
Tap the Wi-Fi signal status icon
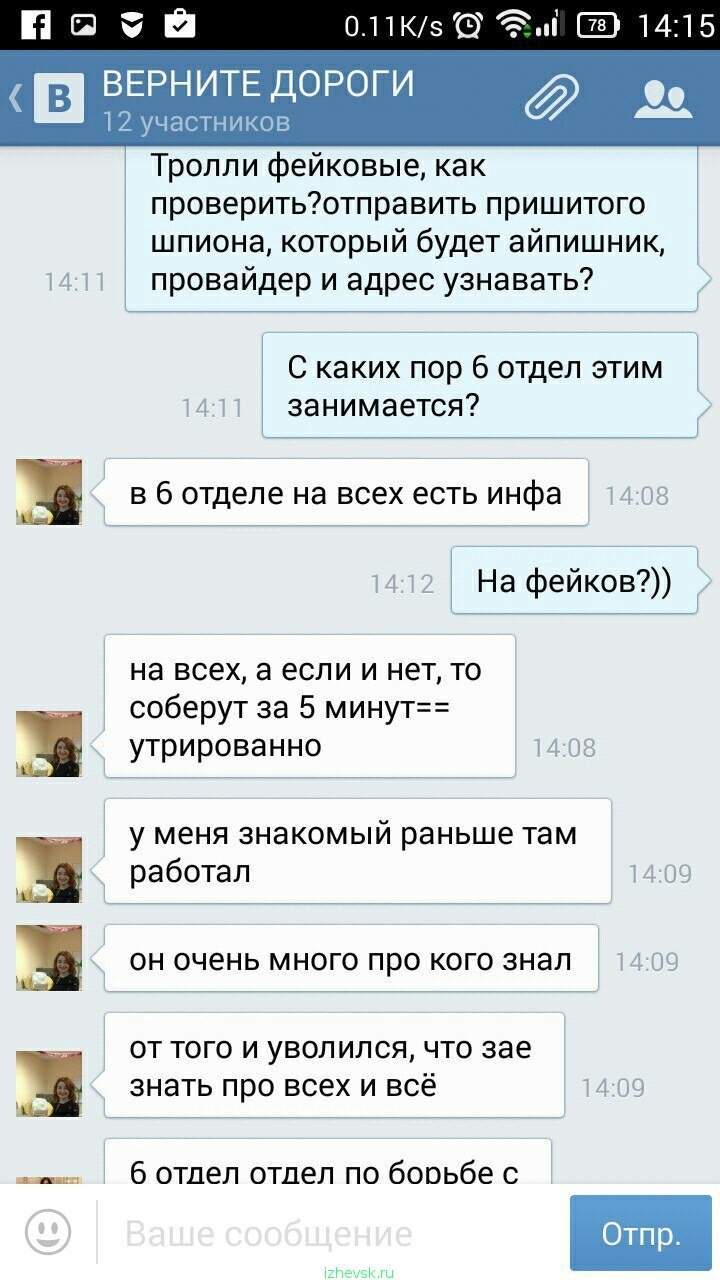pos(516,24)
